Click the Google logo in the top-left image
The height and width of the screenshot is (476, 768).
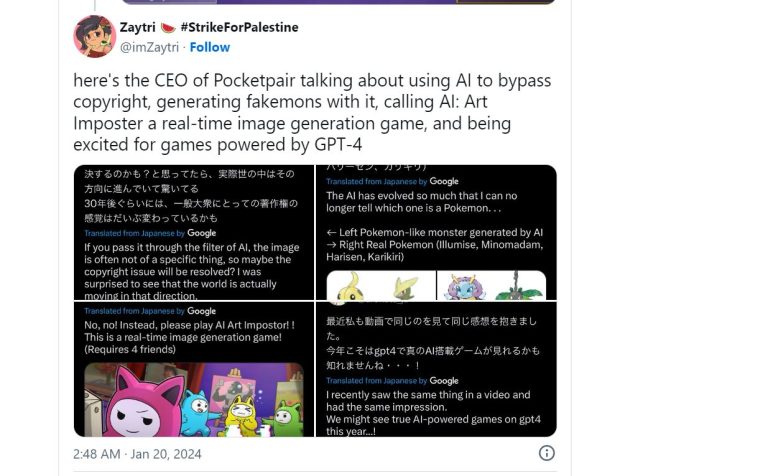tap(202, 233)
